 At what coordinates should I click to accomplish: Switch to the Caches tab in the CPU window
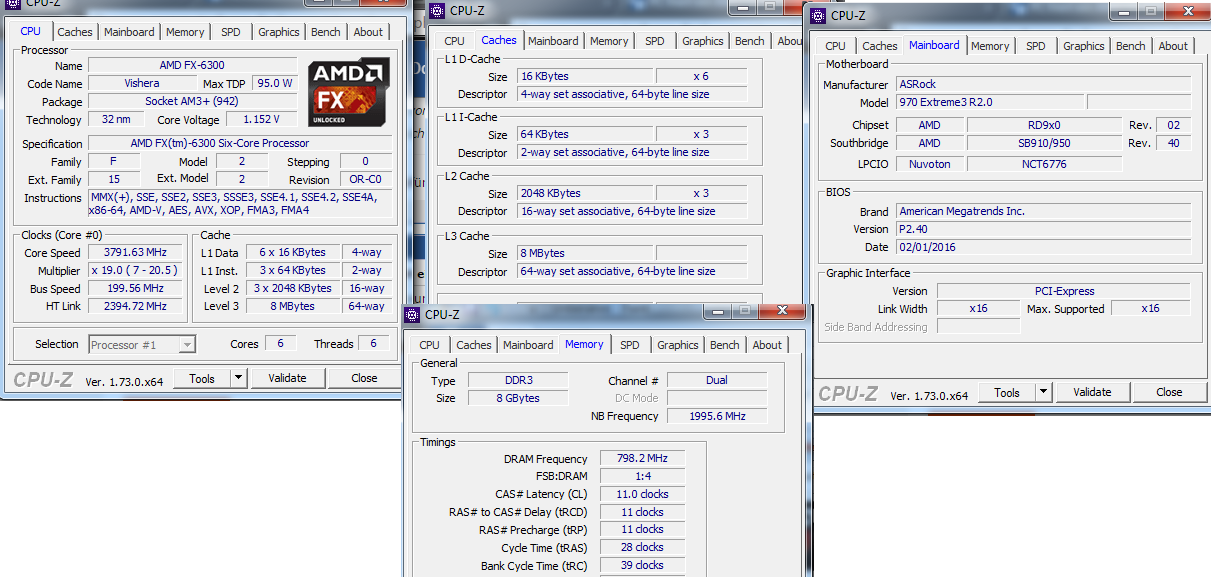tap(75, 32)
